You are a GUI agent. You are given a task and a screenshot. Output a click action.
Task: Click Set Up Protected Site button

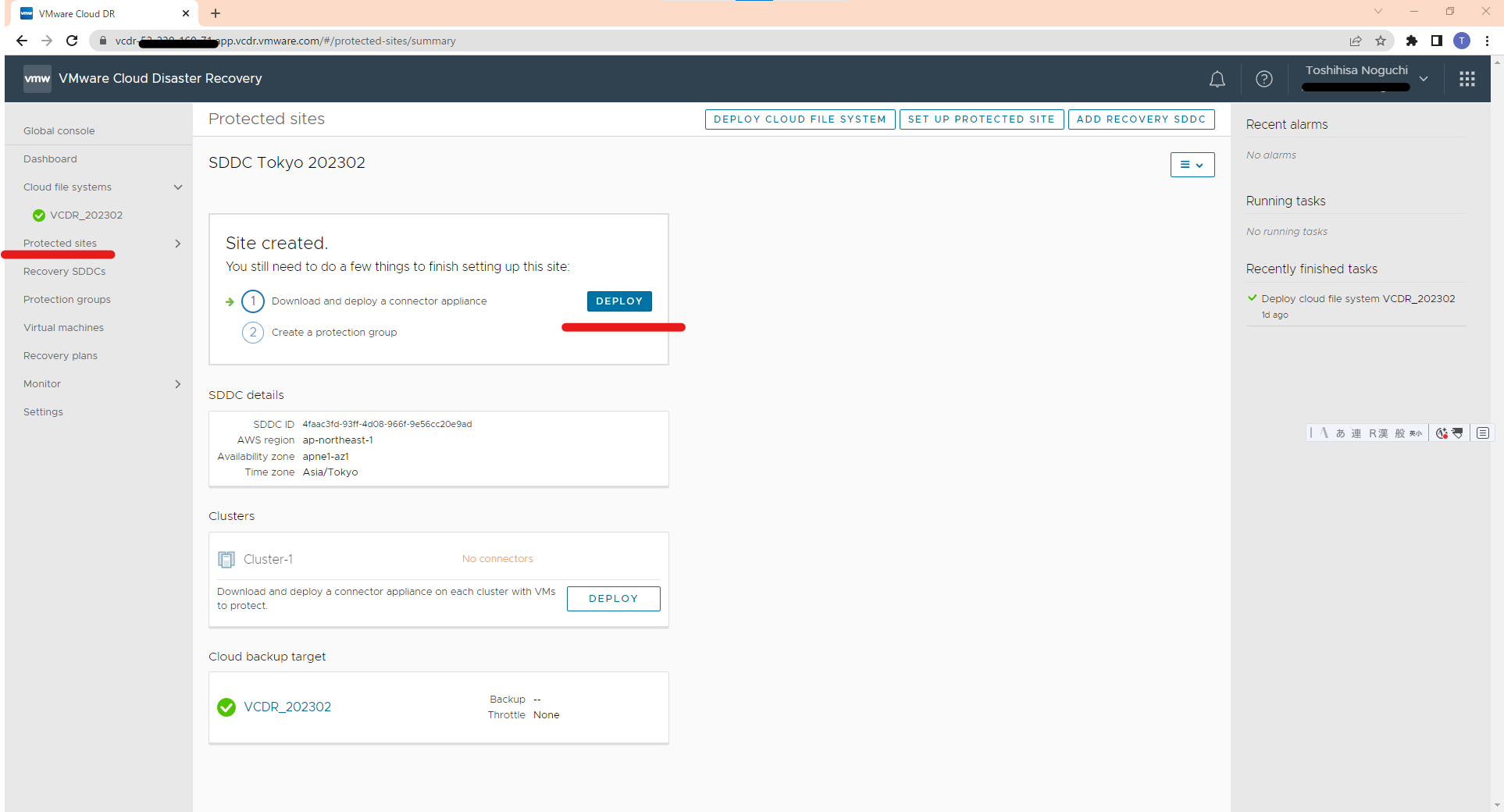981,119
